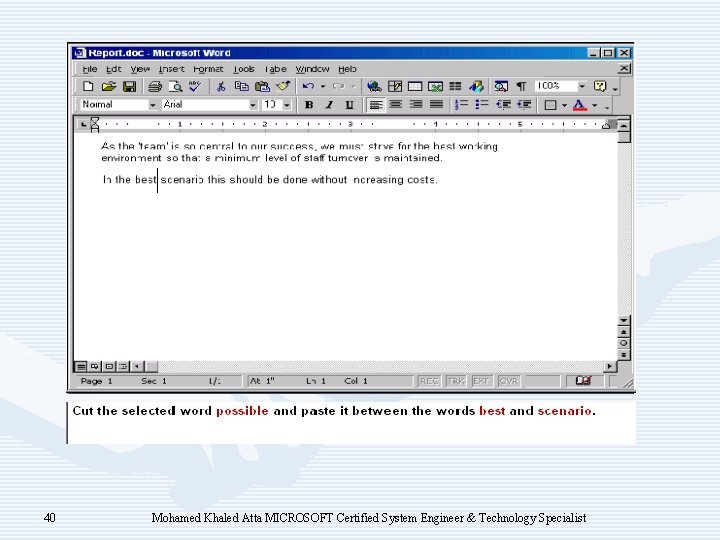The image size is (720, 540).
Task: Switch to Normal view at bottom left
Action: (x=81, y=366)
